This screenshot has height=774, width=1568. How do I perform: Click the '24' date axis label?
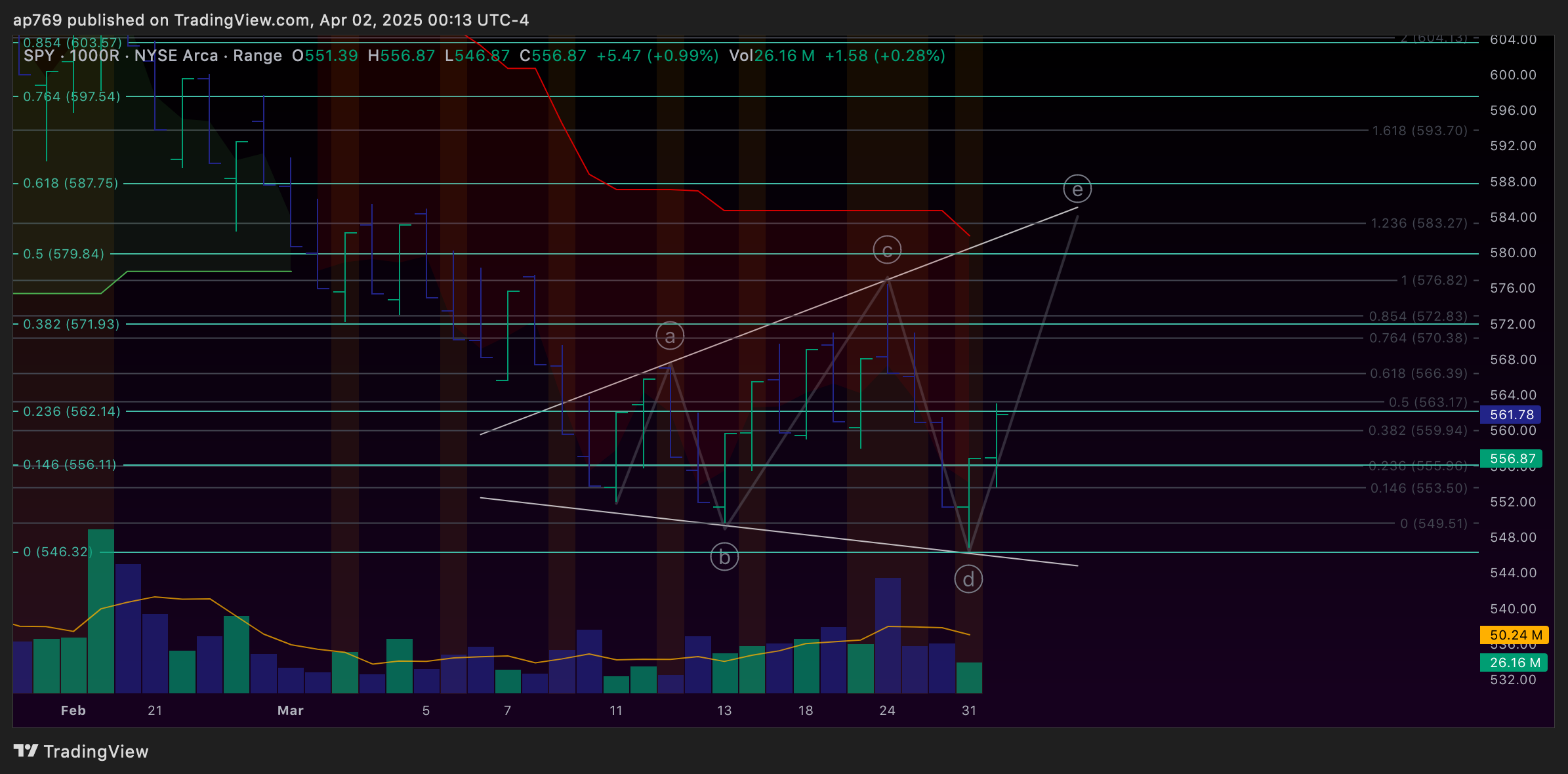click(887, 710)
